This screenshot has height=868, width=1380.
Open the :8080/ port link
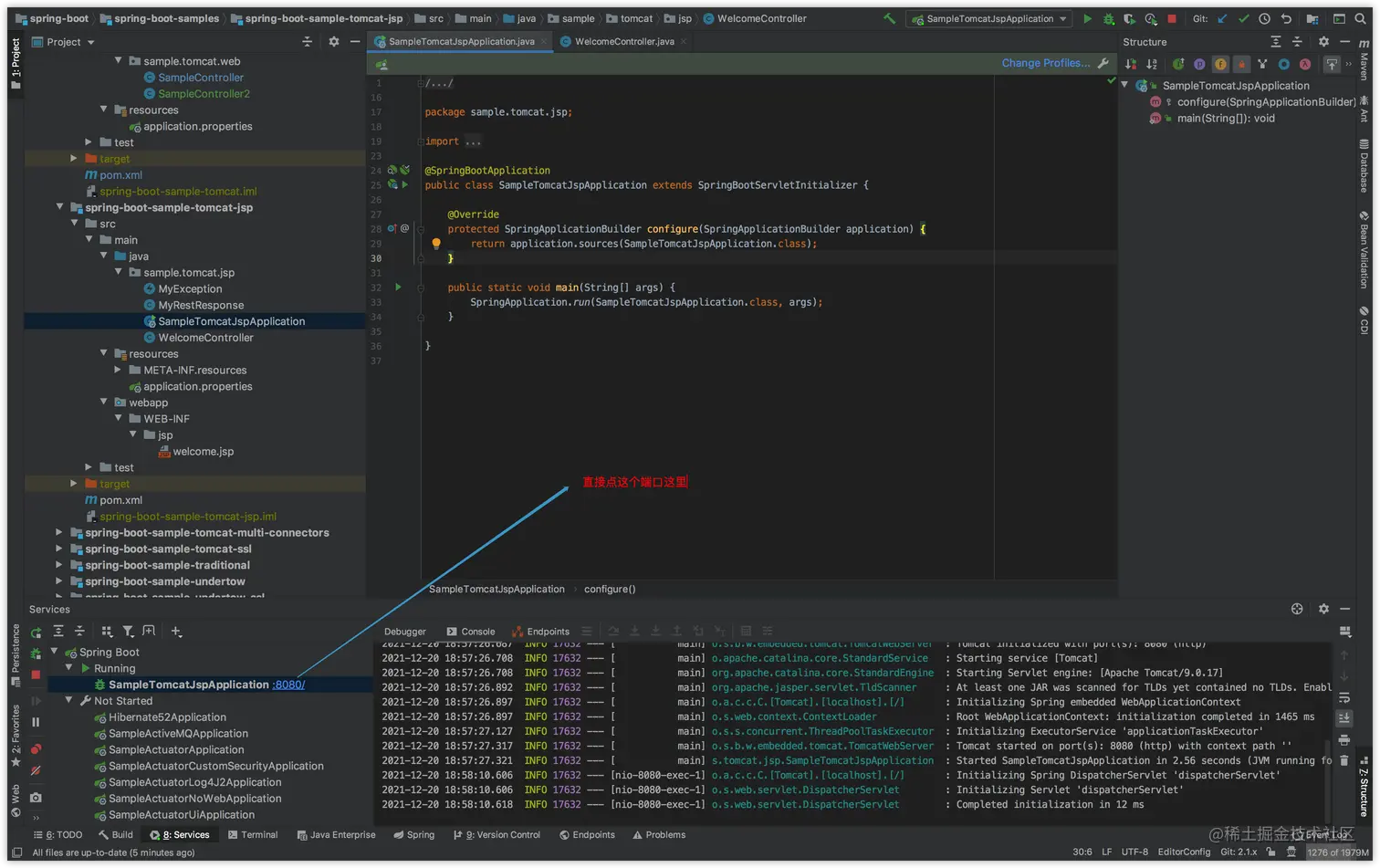click(288, 685)
